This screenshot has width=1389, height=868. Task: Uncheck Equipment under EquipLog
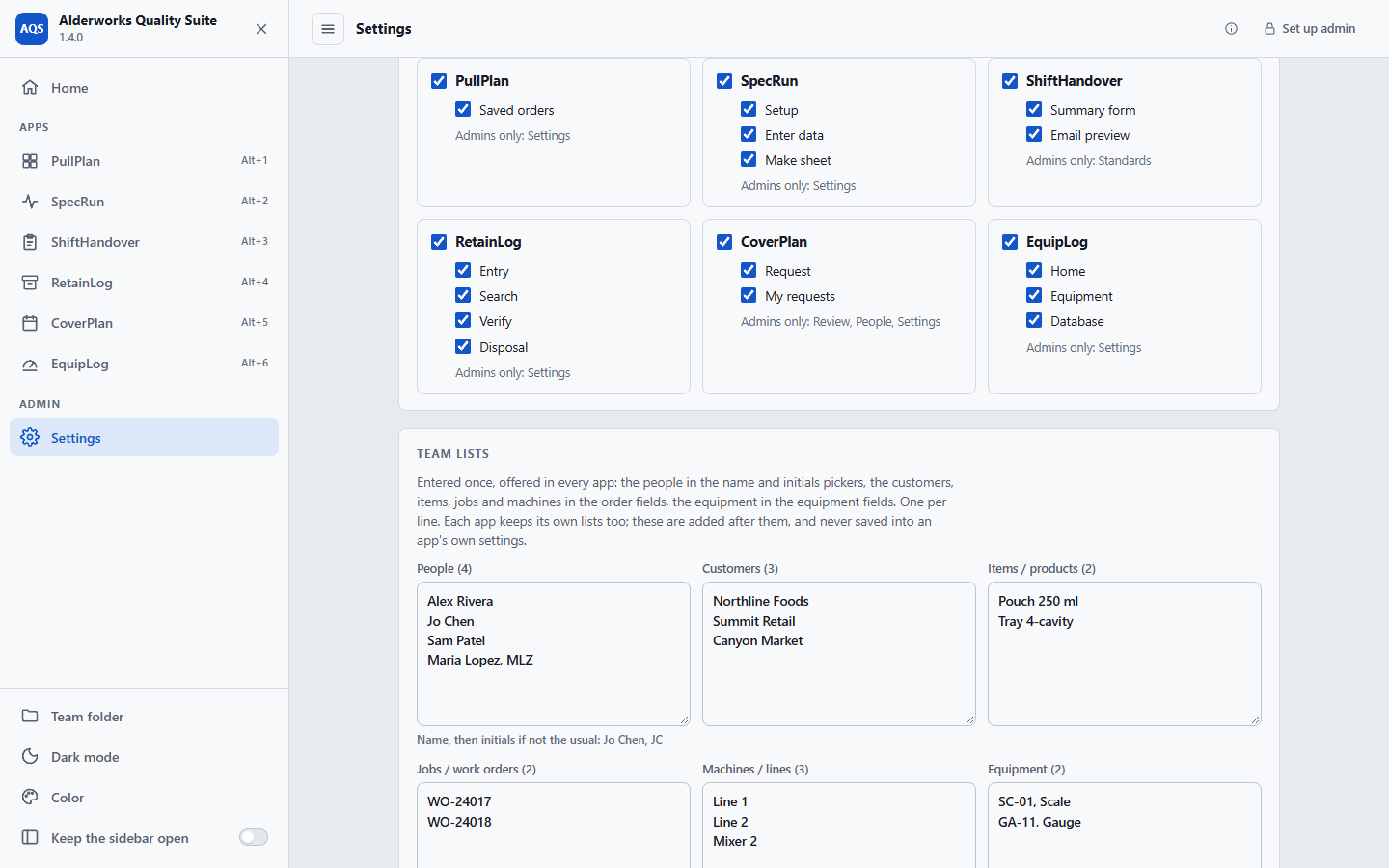tap(1034, 296)
